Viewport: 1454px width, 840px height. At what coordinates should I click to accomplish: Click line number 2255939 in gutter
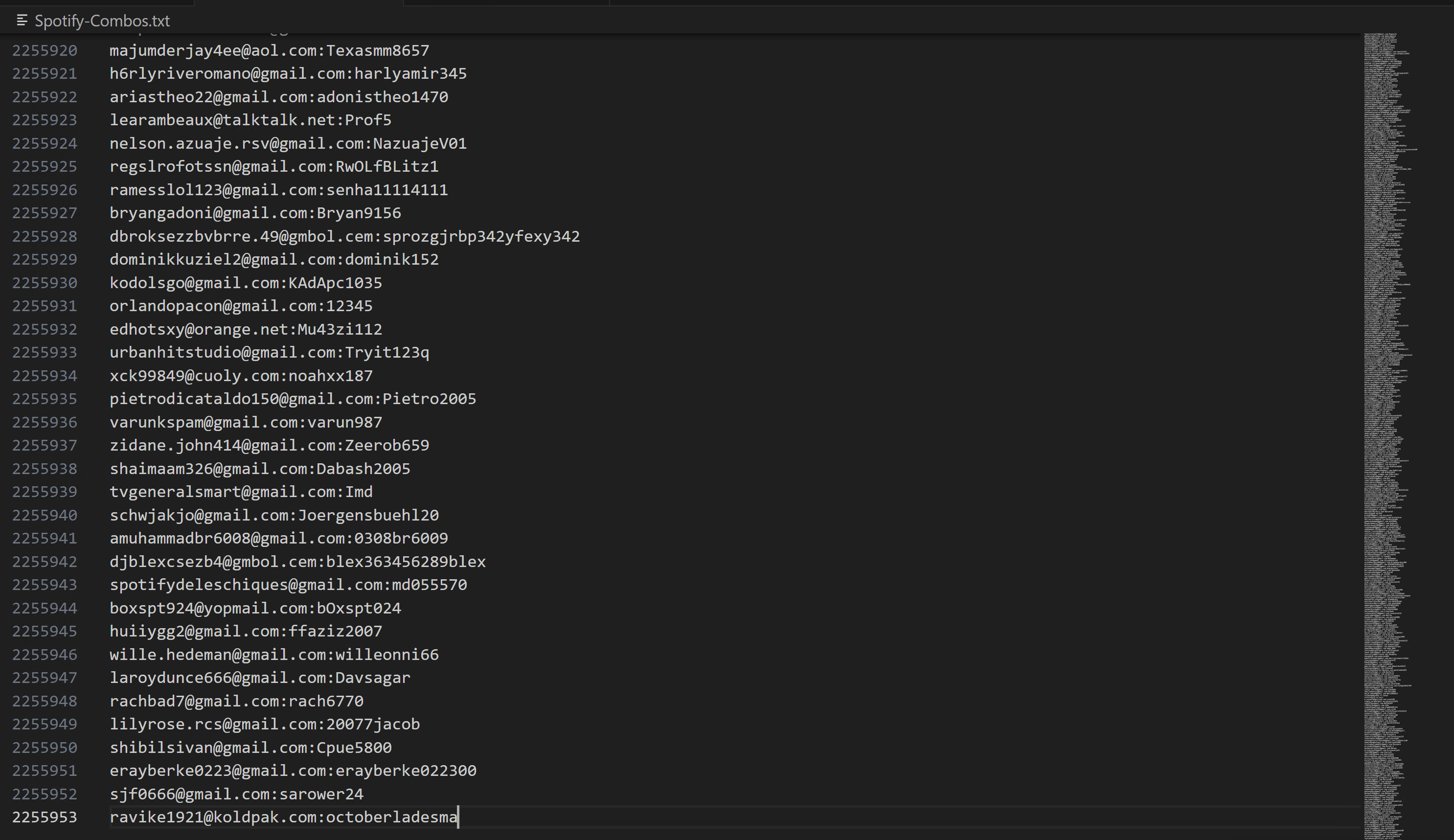pos(45,492)
